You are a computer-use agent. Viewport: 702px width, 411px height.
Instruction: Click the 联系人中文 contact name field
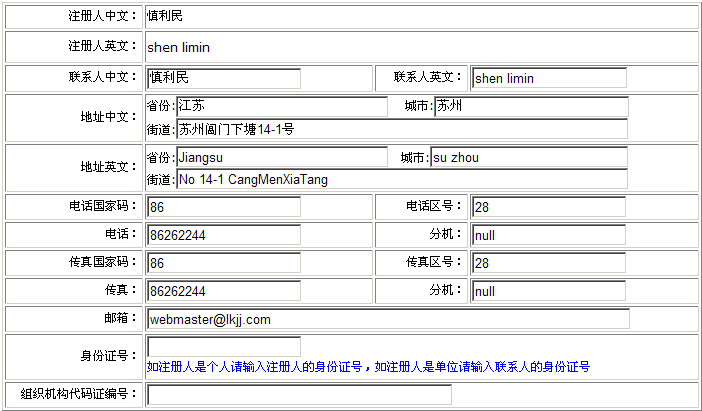tap(223, 78)
